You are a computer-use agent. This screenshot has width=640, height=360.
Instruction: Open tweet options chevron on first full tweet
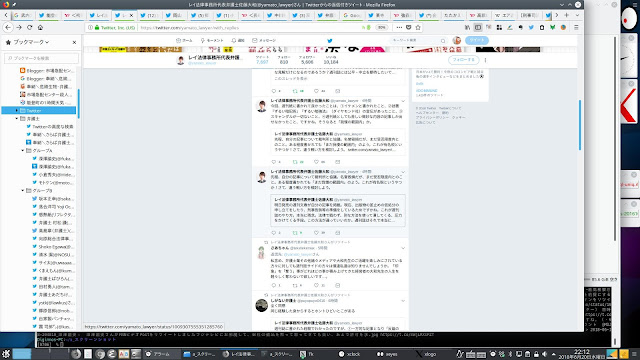coord(403,100)
